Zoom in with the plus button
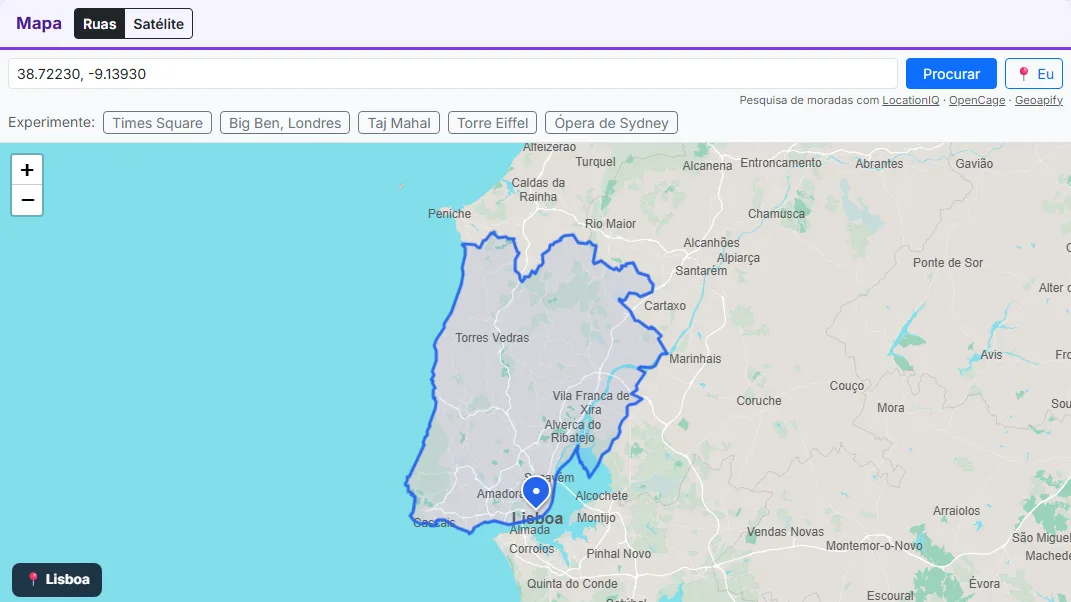The image size is (1071, 602). 27,170
